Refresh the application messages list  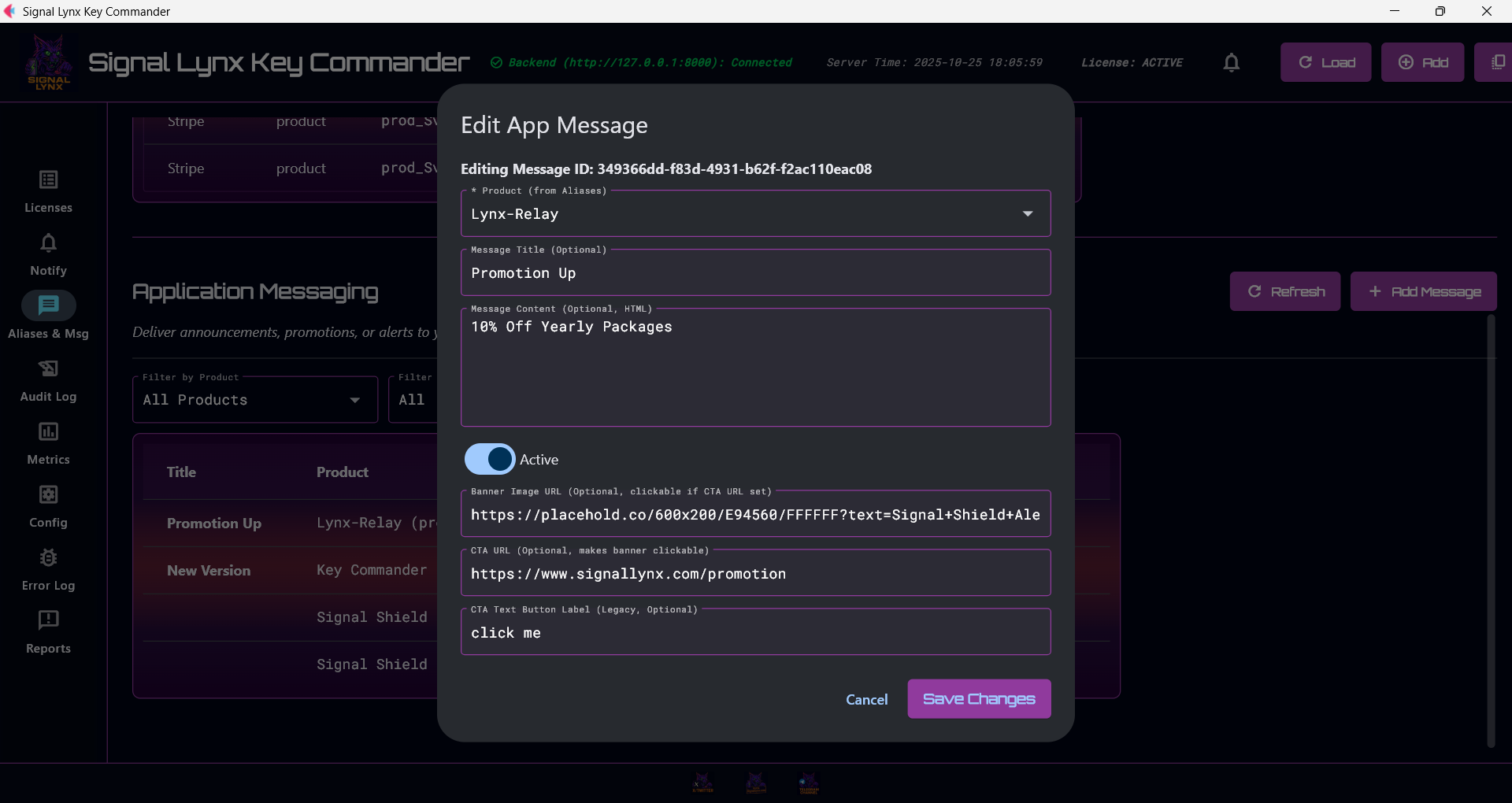click(1284, 291)
